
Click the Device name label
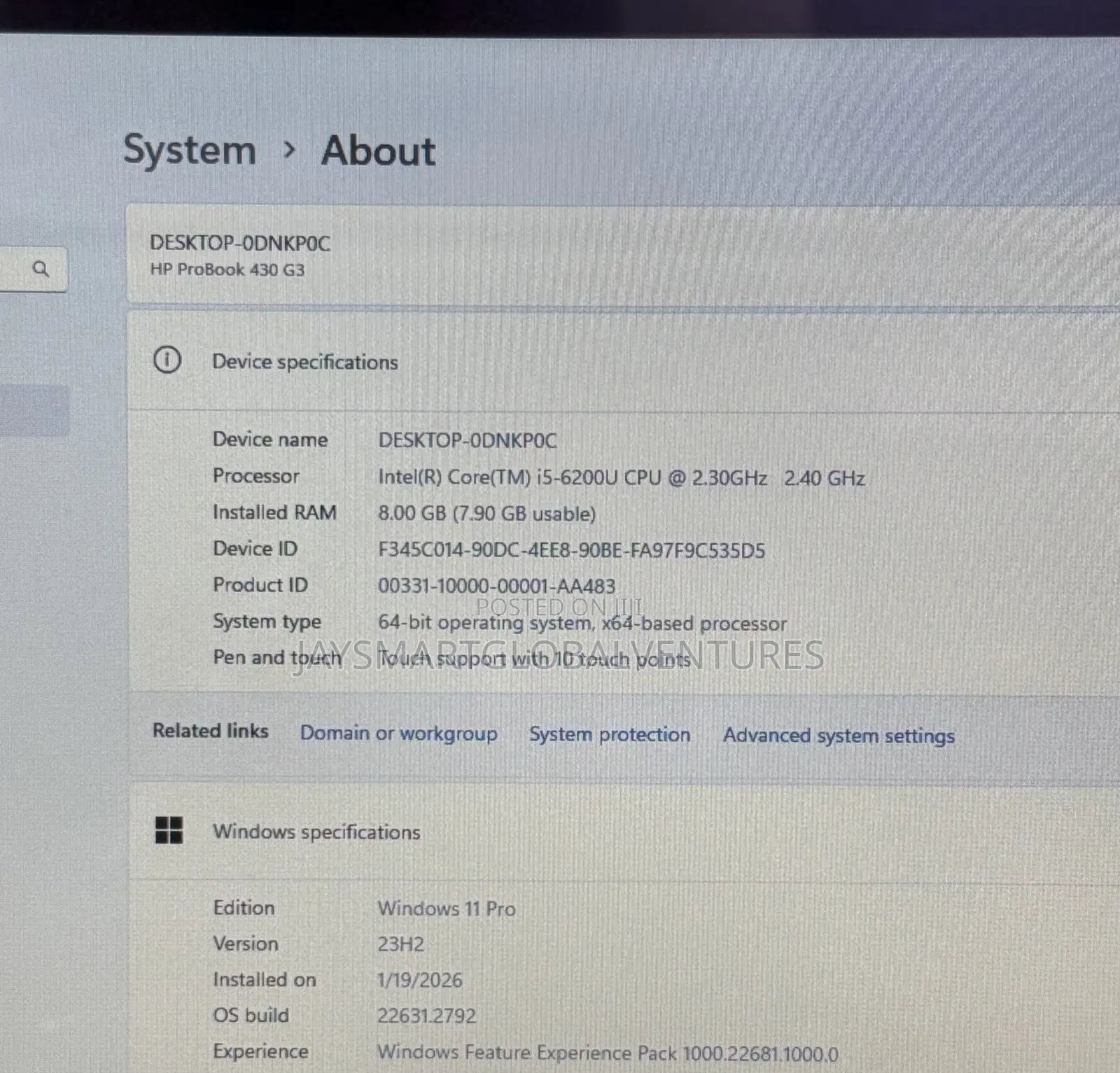pyautogui.click(x=270, y=440)
